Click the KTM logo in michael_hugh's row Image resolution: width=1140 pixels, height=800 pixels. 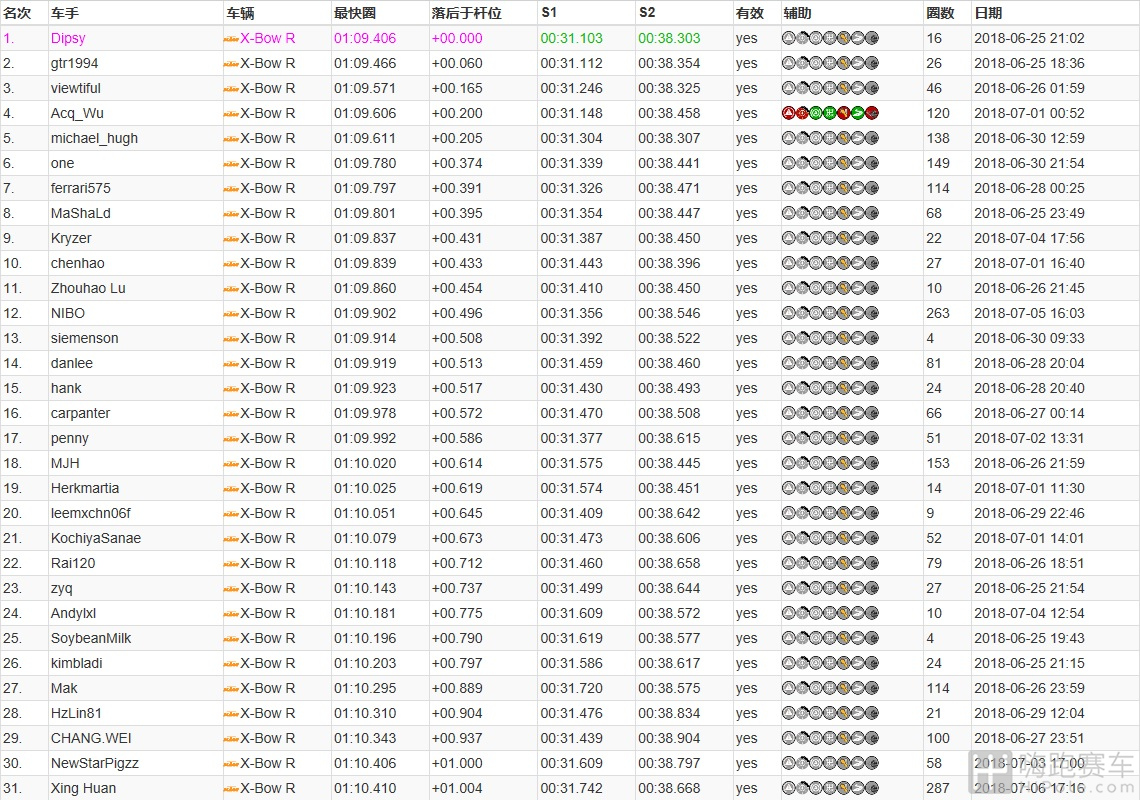tap(231, 139)
